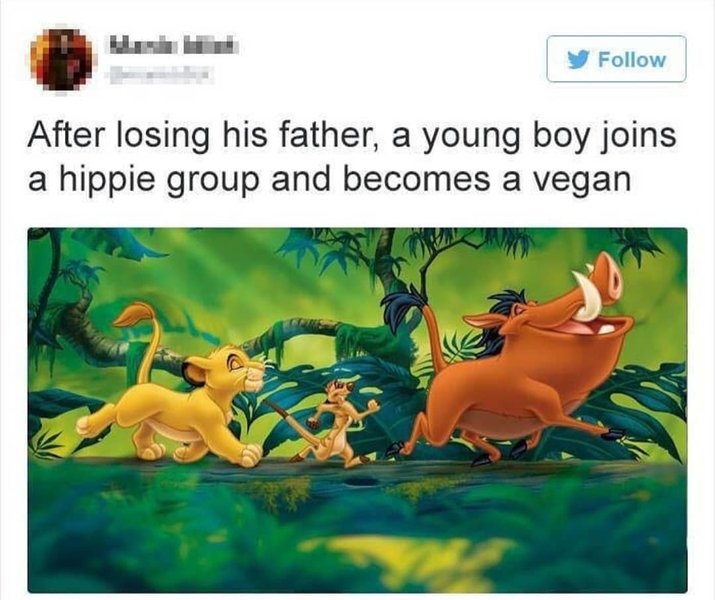Click the blurred username handle

click(160, 74)
